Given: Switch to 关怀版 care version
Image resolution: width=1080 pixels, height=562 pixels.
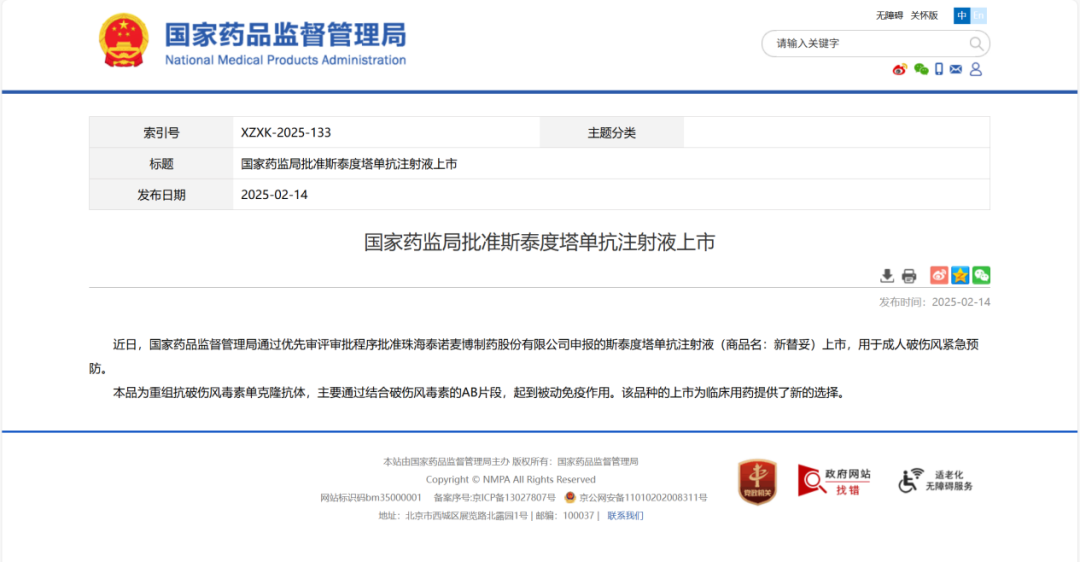Looking at the screenshot, I should 924,15.
